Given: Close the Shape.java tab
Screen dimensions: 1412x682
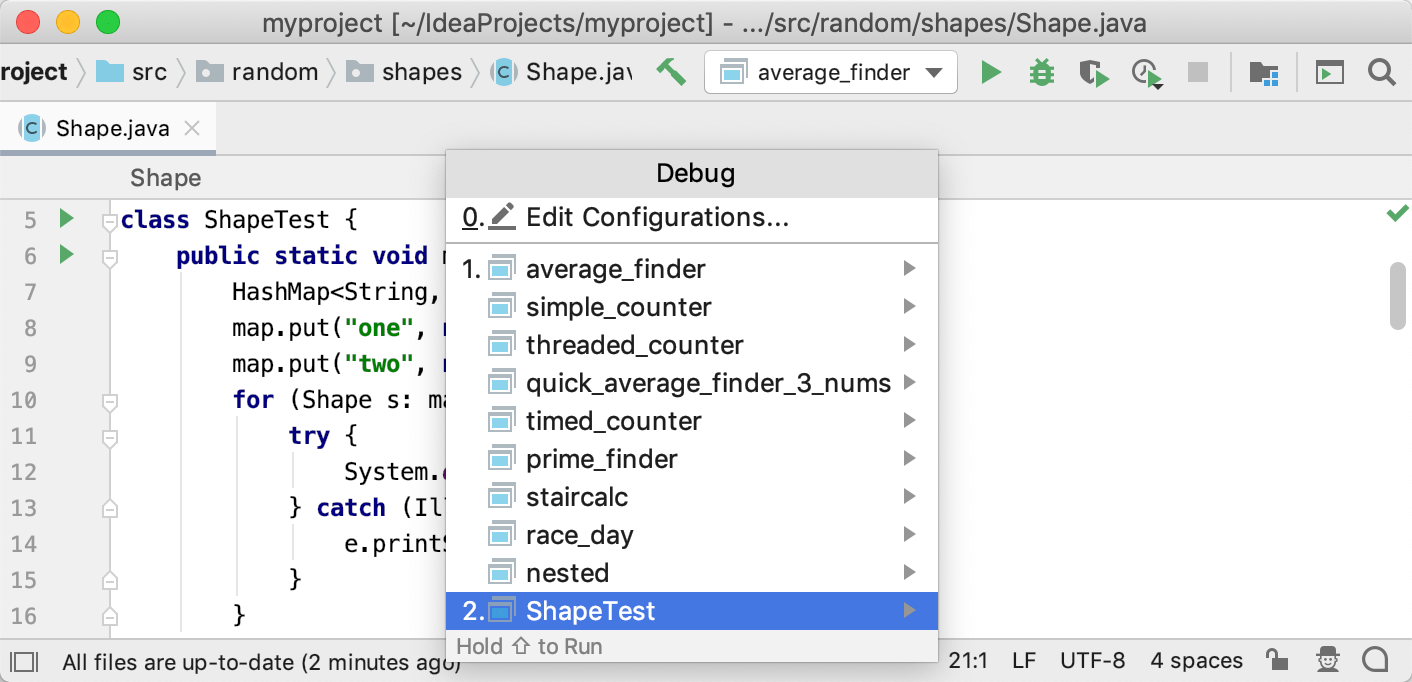Looking at the screenshot, I should pos(193,128).
